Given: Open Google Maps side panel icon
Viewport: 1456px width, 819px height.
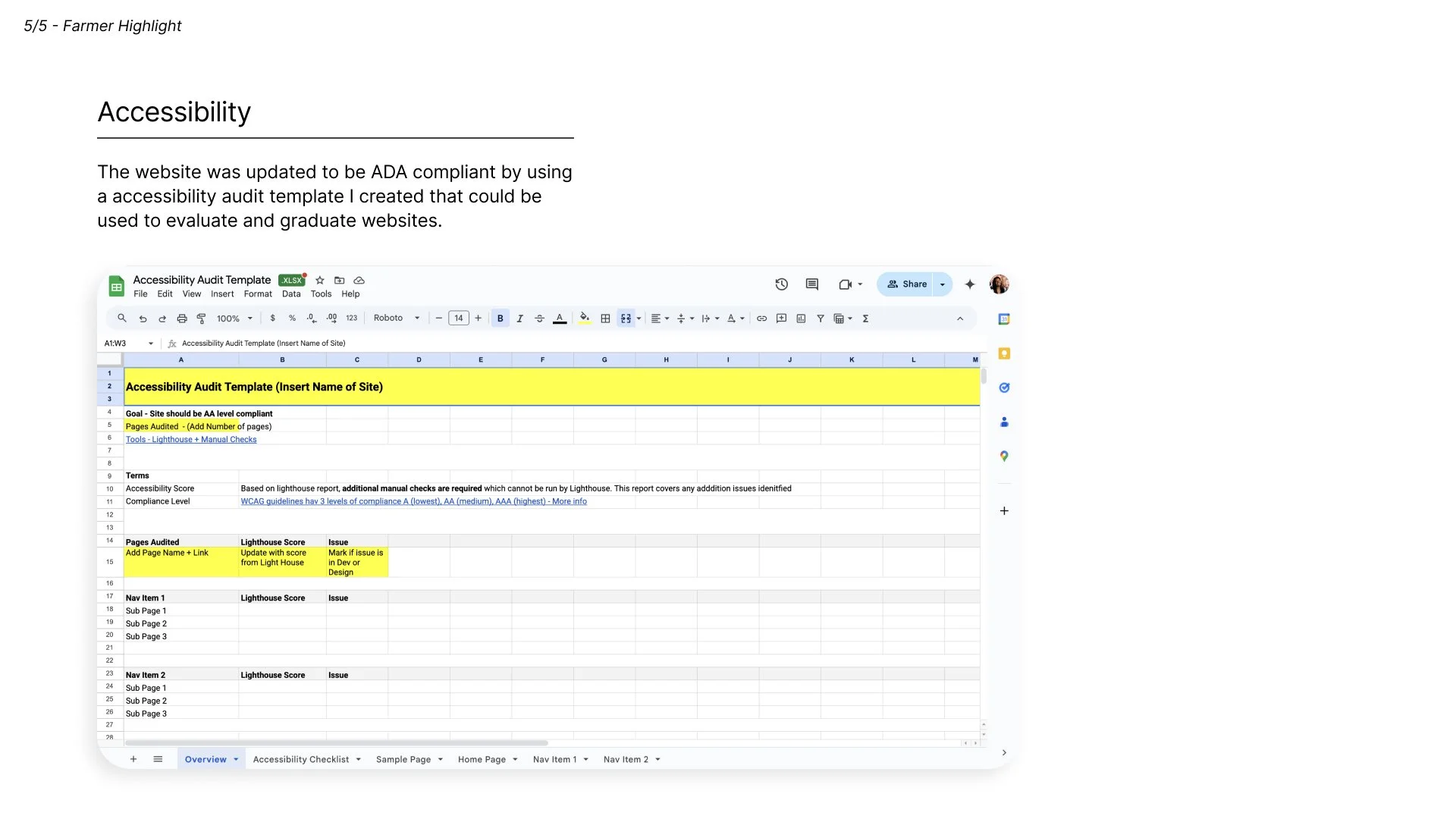Looking at the screenshot, I should [1004, 457].
